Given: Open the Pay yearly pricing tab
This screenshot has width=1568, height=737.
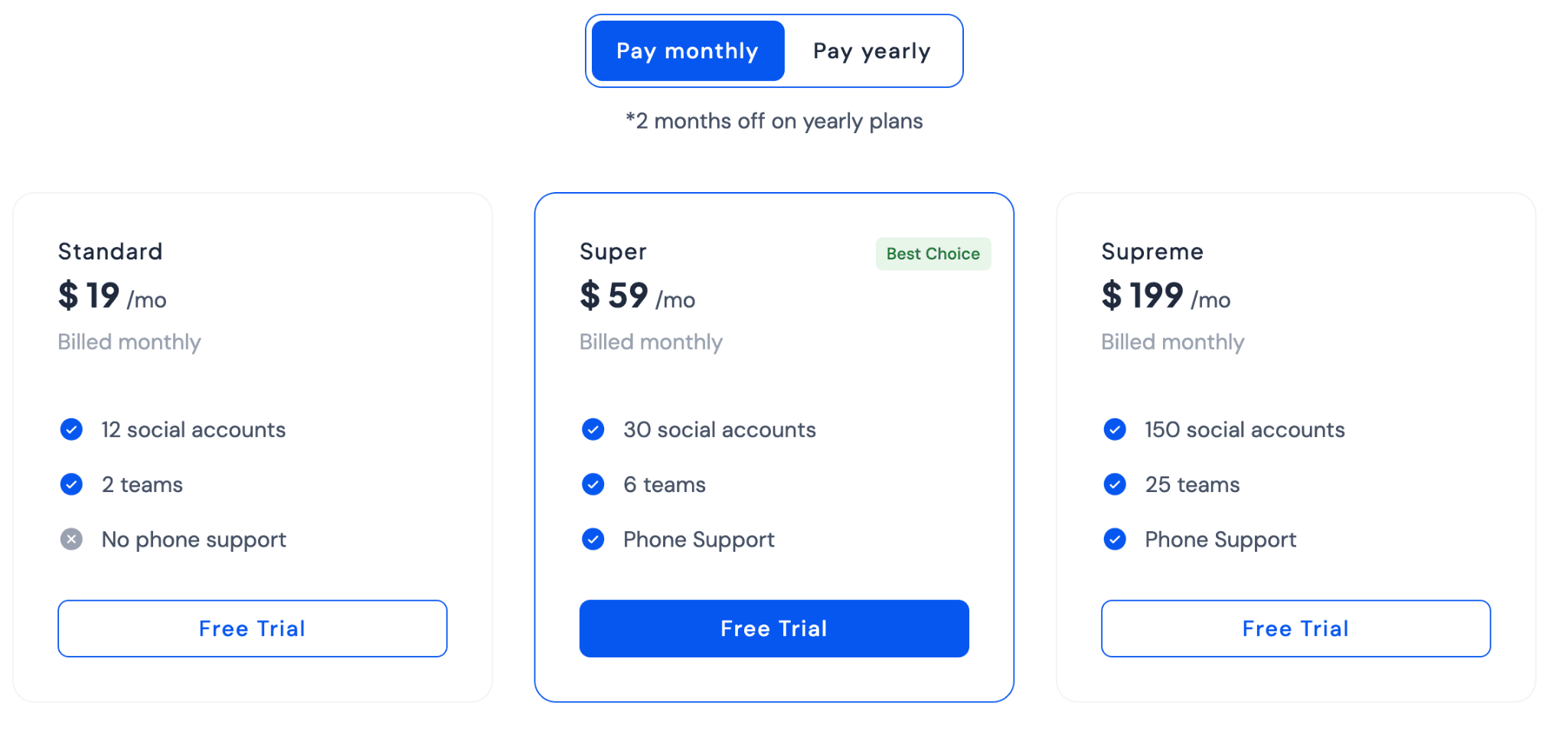Looking at the screenshot, I should pos(872,51).
